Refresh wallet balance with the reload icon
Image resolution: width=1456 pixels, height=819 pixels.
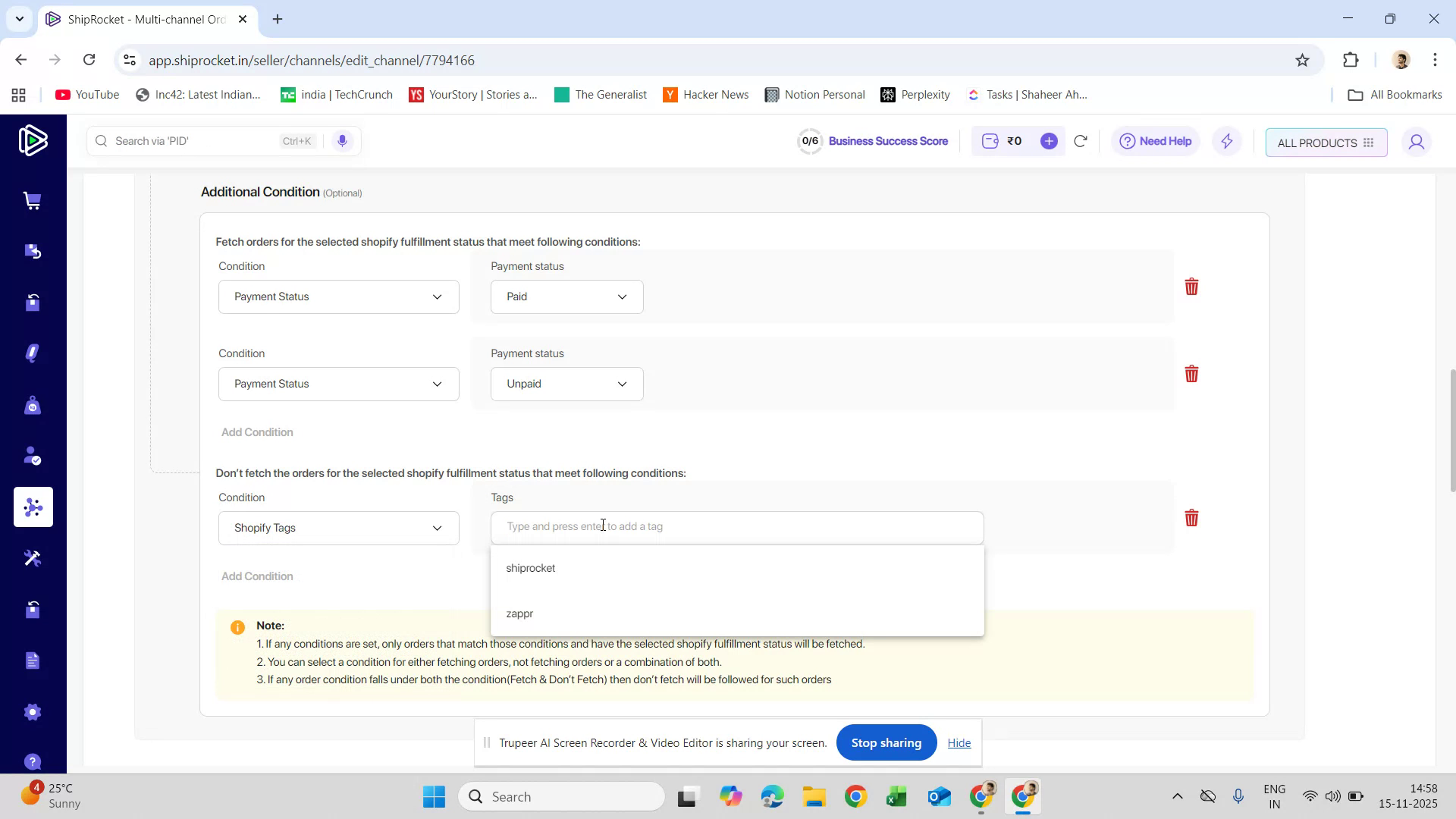click(1081, 141)
